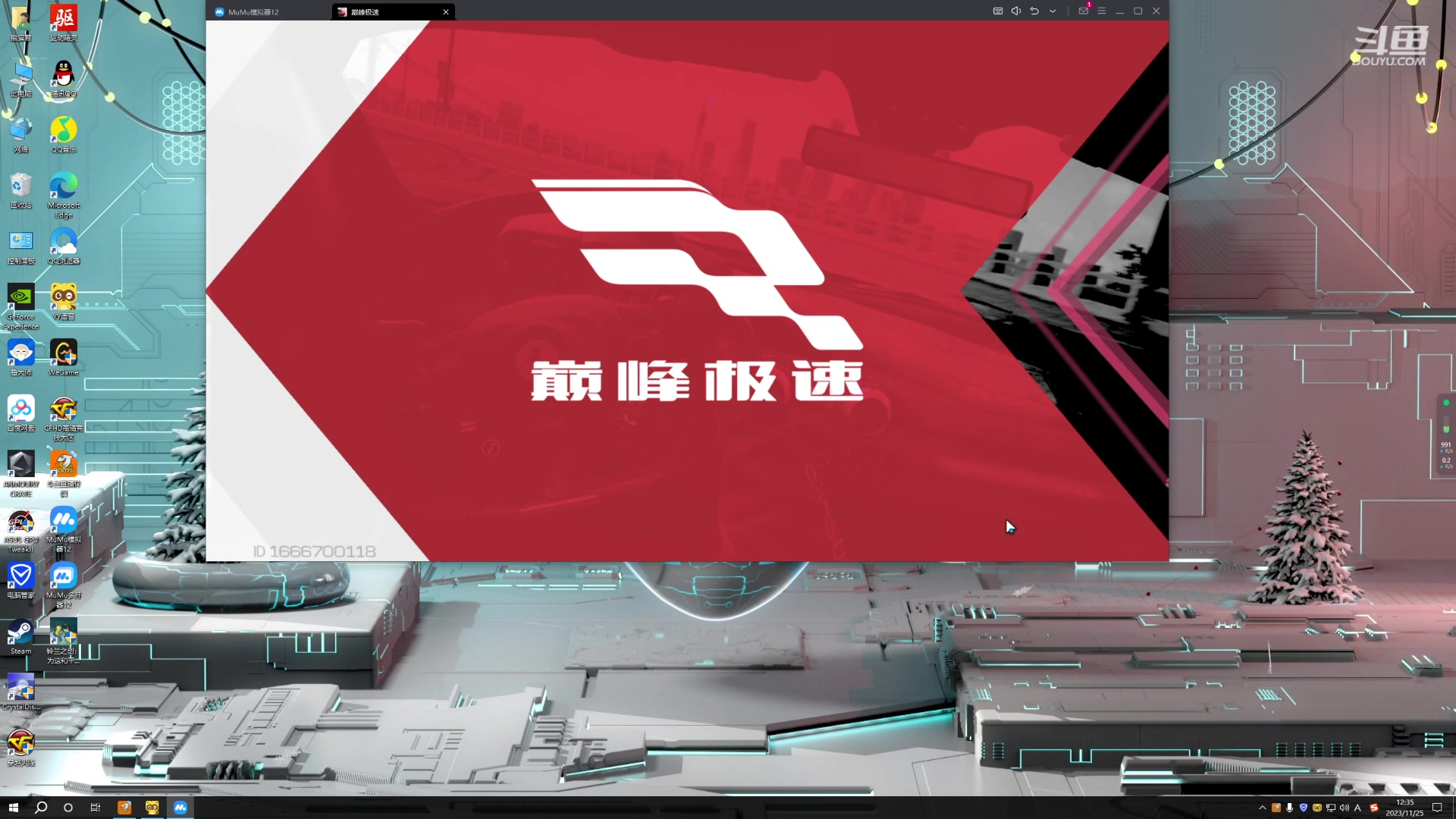The height and width of the screenshot is (819, 1456).
Task: Open QQ浏览器 desktop shortcut
Action: [64, 246]
